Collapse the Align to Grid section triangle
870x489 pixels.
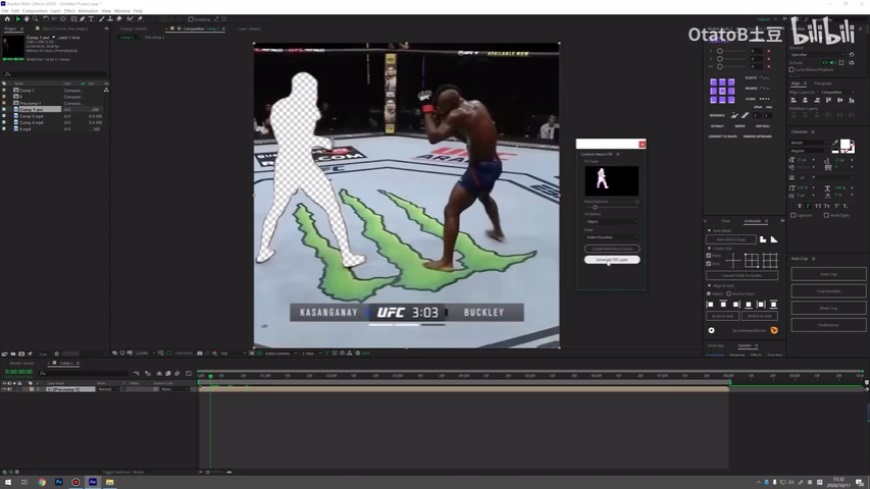709,285
